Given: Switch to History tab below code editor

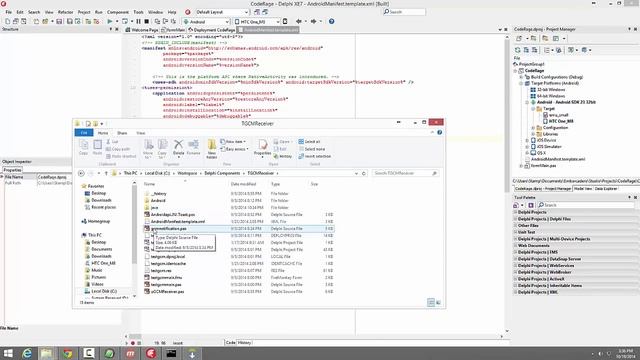Looking at the screenshot, I should pyautogui.click(x=244, y=343).
